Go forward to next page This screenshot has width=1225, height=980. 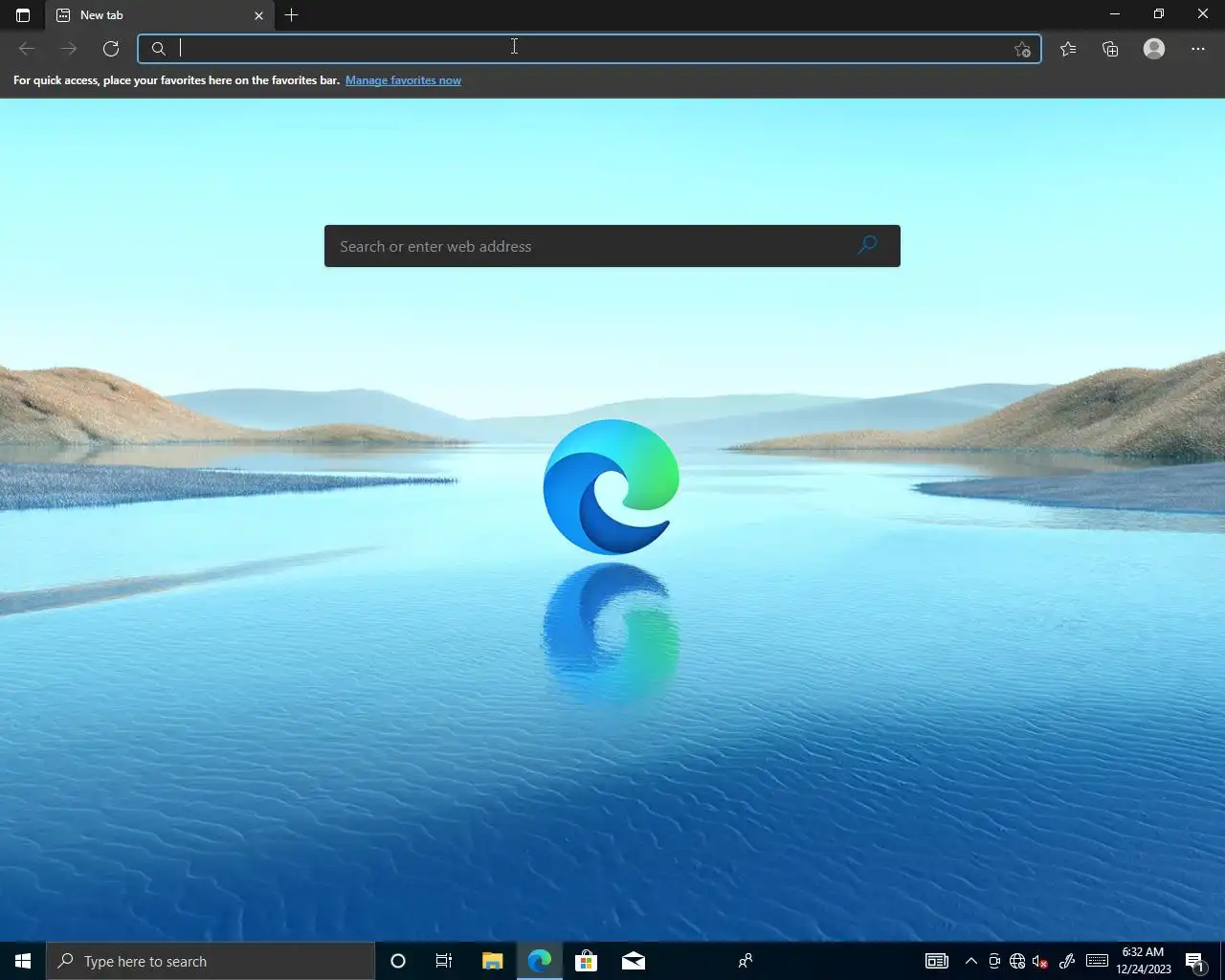pos(69,49)
